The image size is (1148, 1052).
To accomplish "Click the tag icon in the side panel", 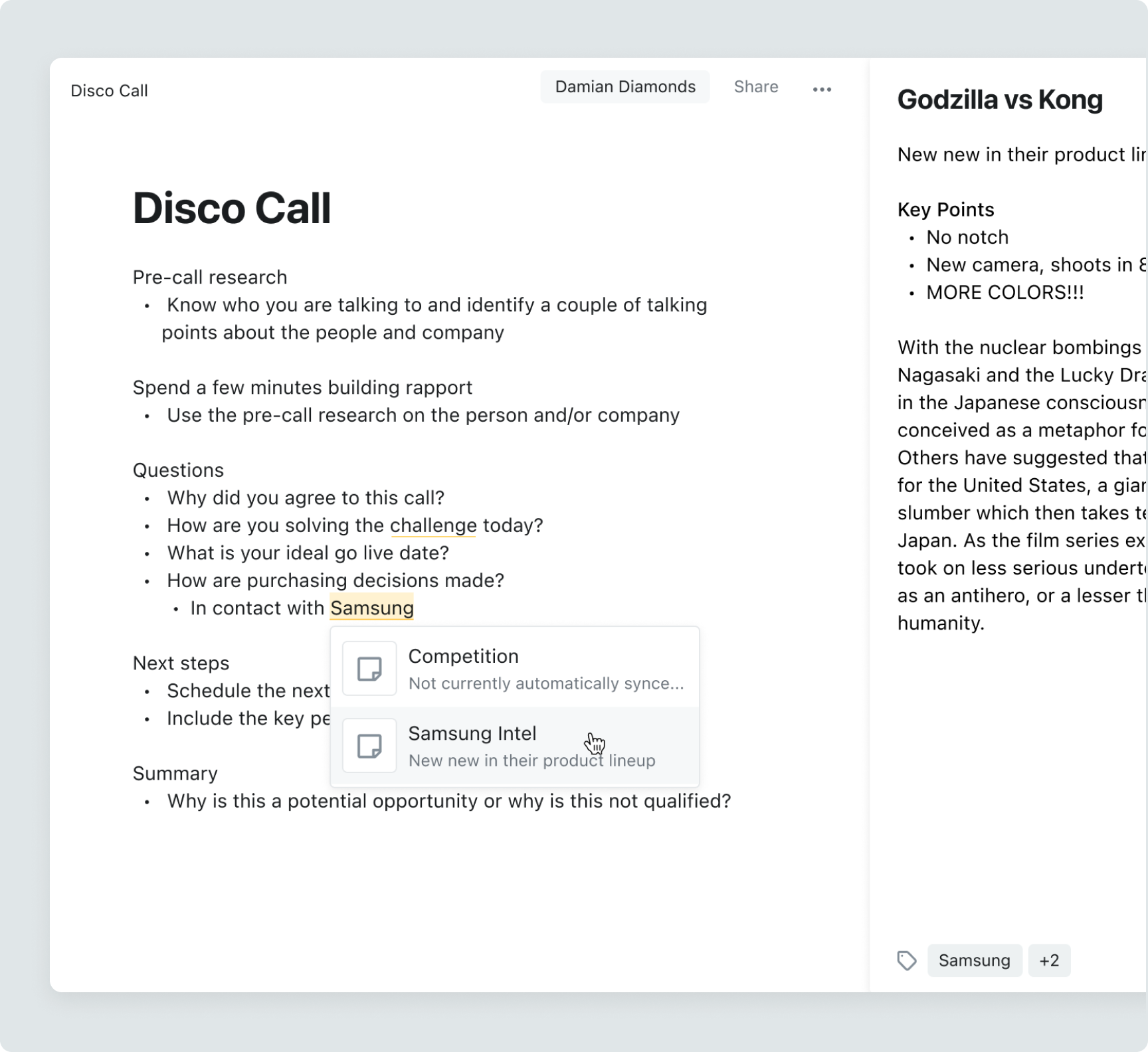I will click(907, 960).
